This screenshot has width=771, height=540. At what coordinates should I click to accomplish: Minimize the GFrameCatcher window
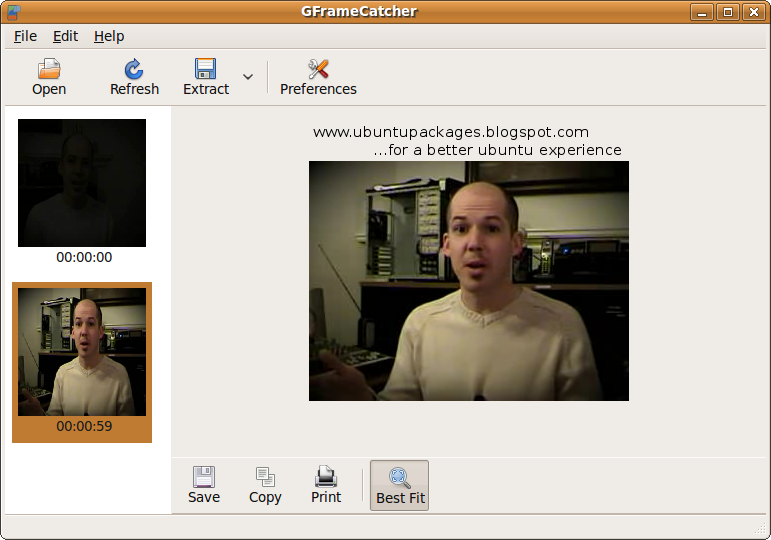(x=702, y=12)
